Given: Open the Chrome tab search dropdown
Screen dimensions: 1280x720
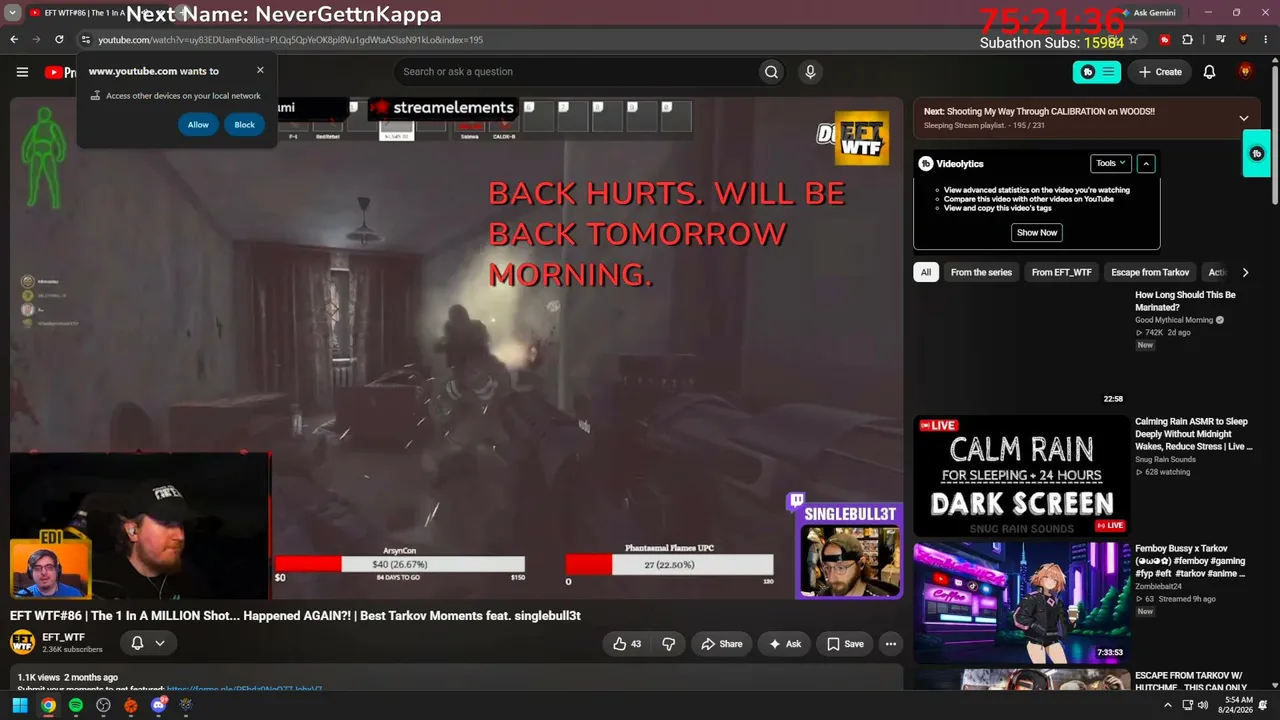Looking at the screenshot, I should tap(13, 13).
